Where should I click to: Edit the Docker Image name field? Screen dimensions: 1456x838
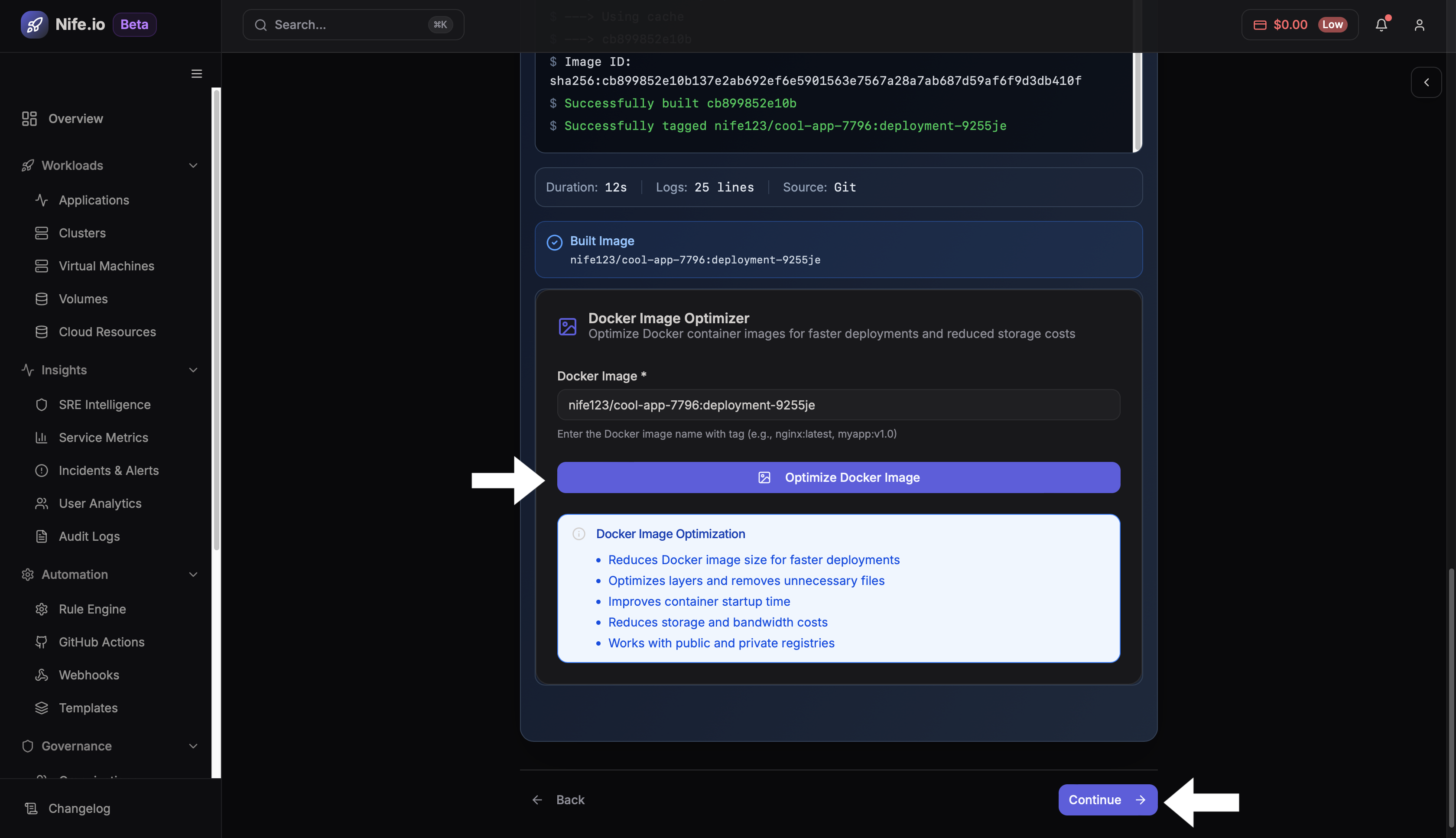(x=838, y=405)
